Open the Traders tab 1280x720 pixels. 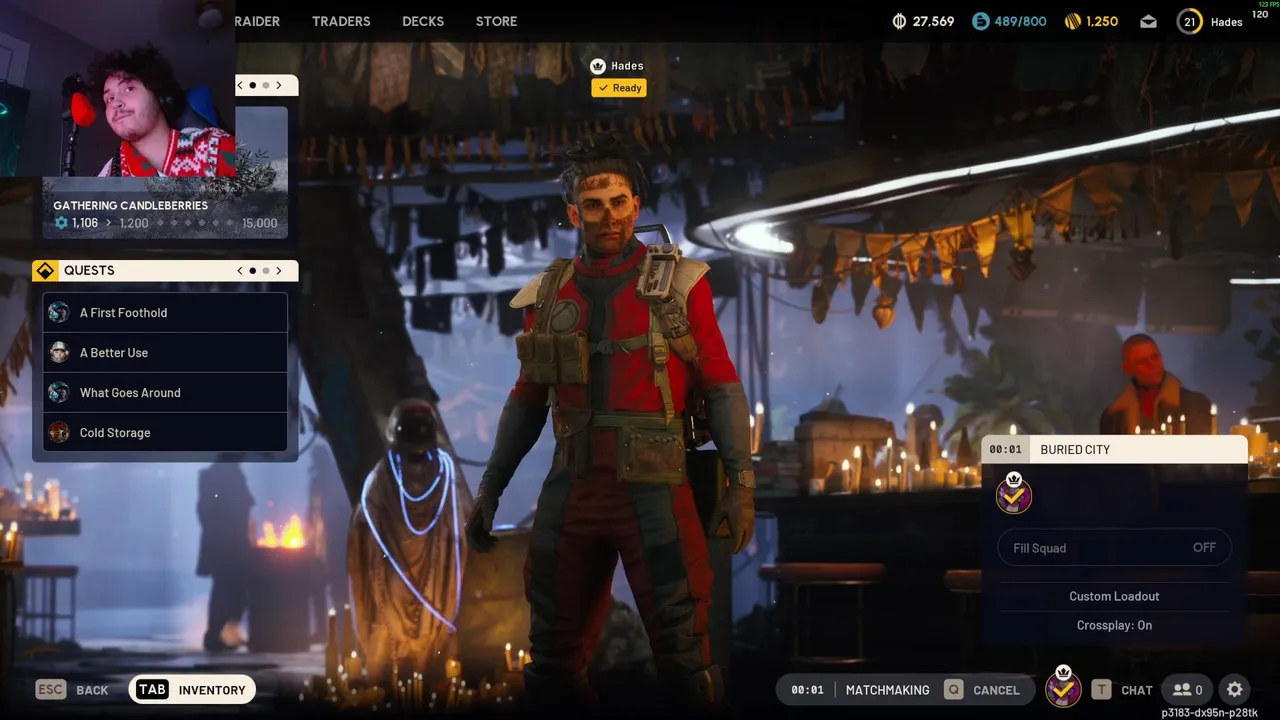[x=340, y=21]
